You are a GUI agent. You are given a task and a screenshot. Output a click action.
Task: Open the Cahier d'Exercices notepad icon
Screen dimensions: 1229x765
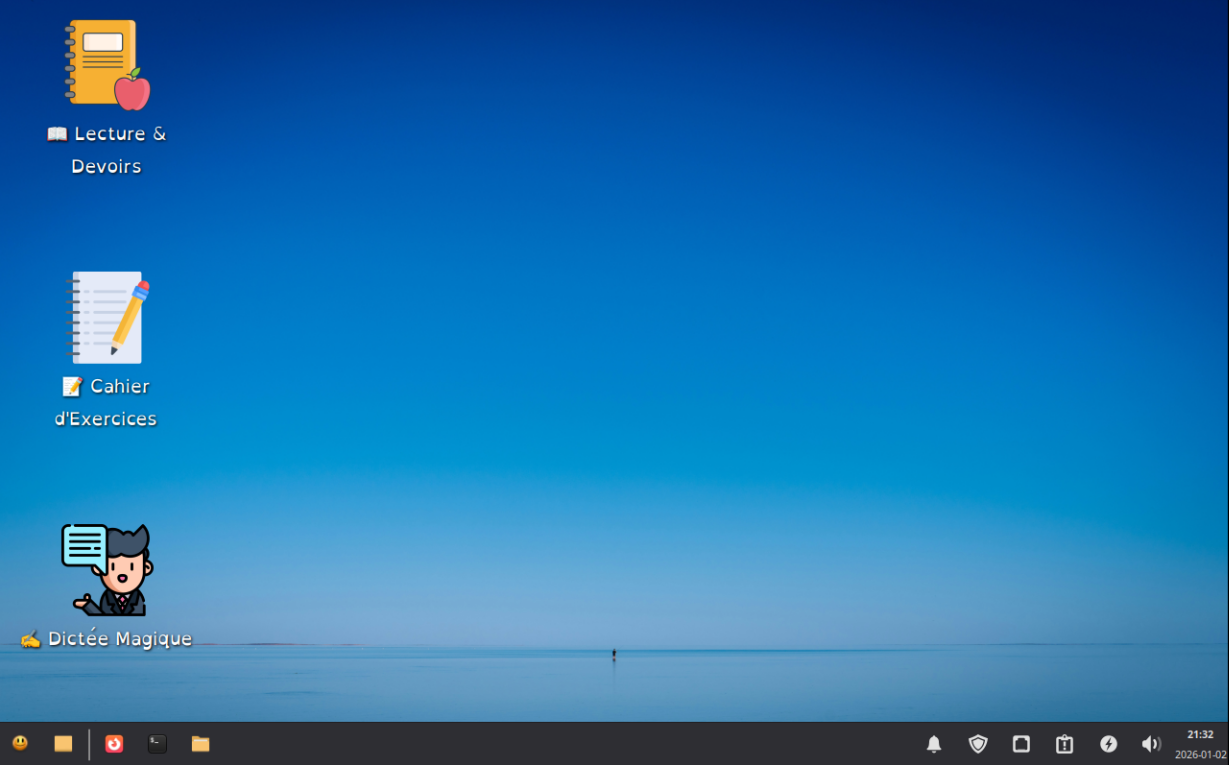click(x=107, y=317)
